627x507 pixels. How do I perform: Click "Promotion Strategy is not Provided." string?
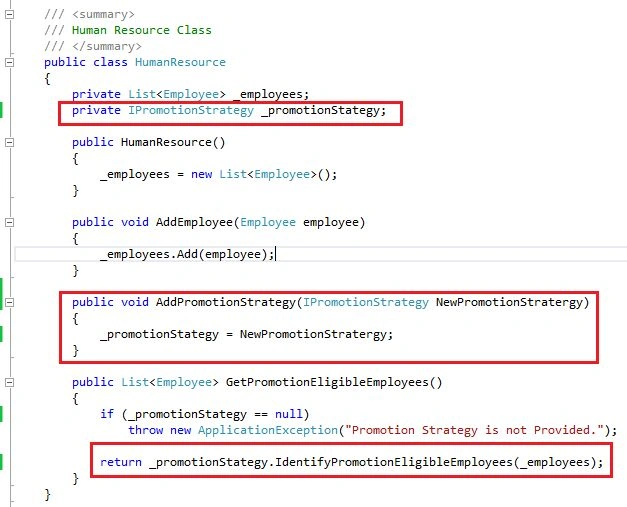(x=474, y=430)
